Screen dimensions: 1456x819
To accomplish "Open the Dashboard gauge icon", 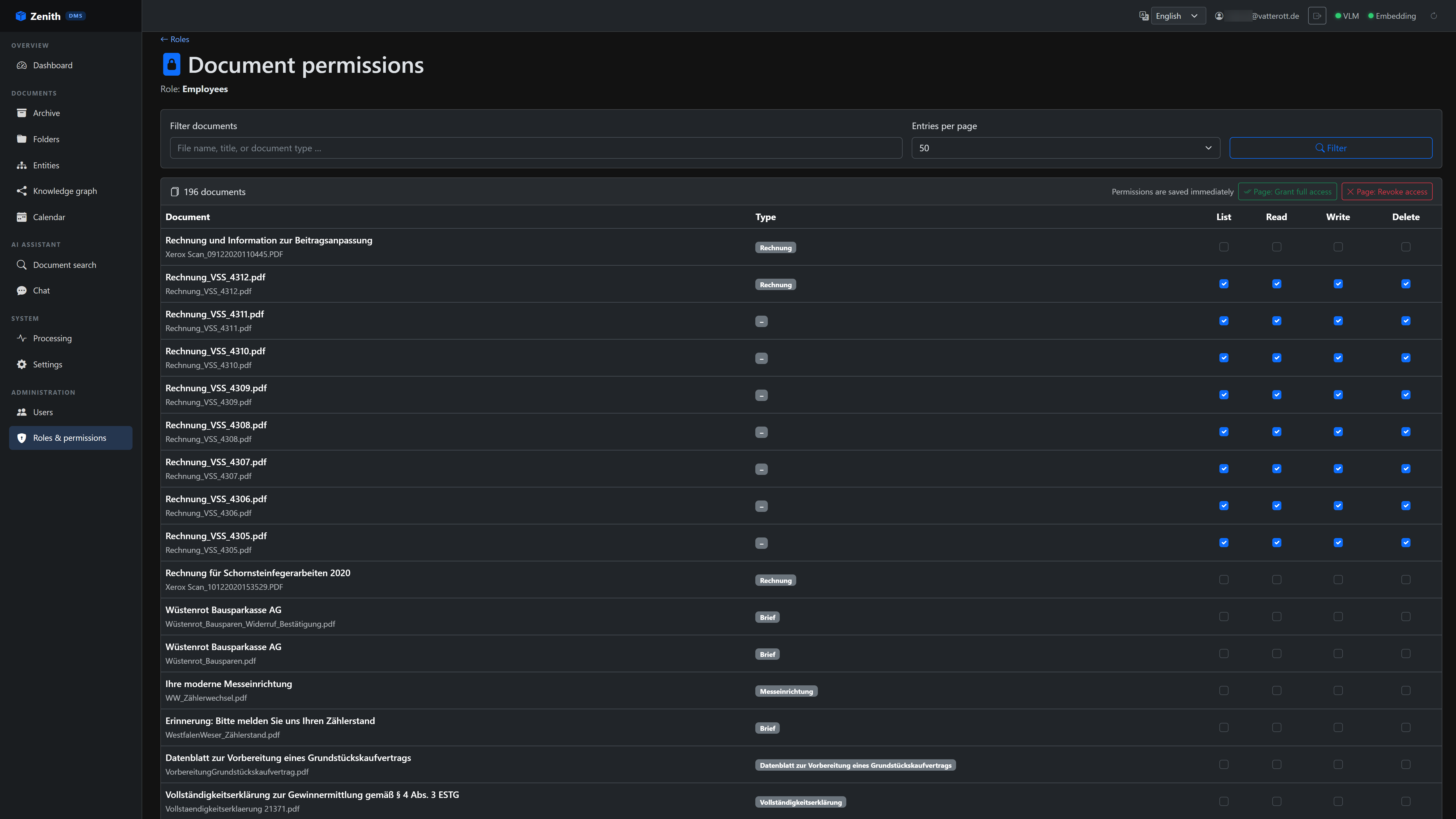I will pyautogui.click(x=22, y=65).
